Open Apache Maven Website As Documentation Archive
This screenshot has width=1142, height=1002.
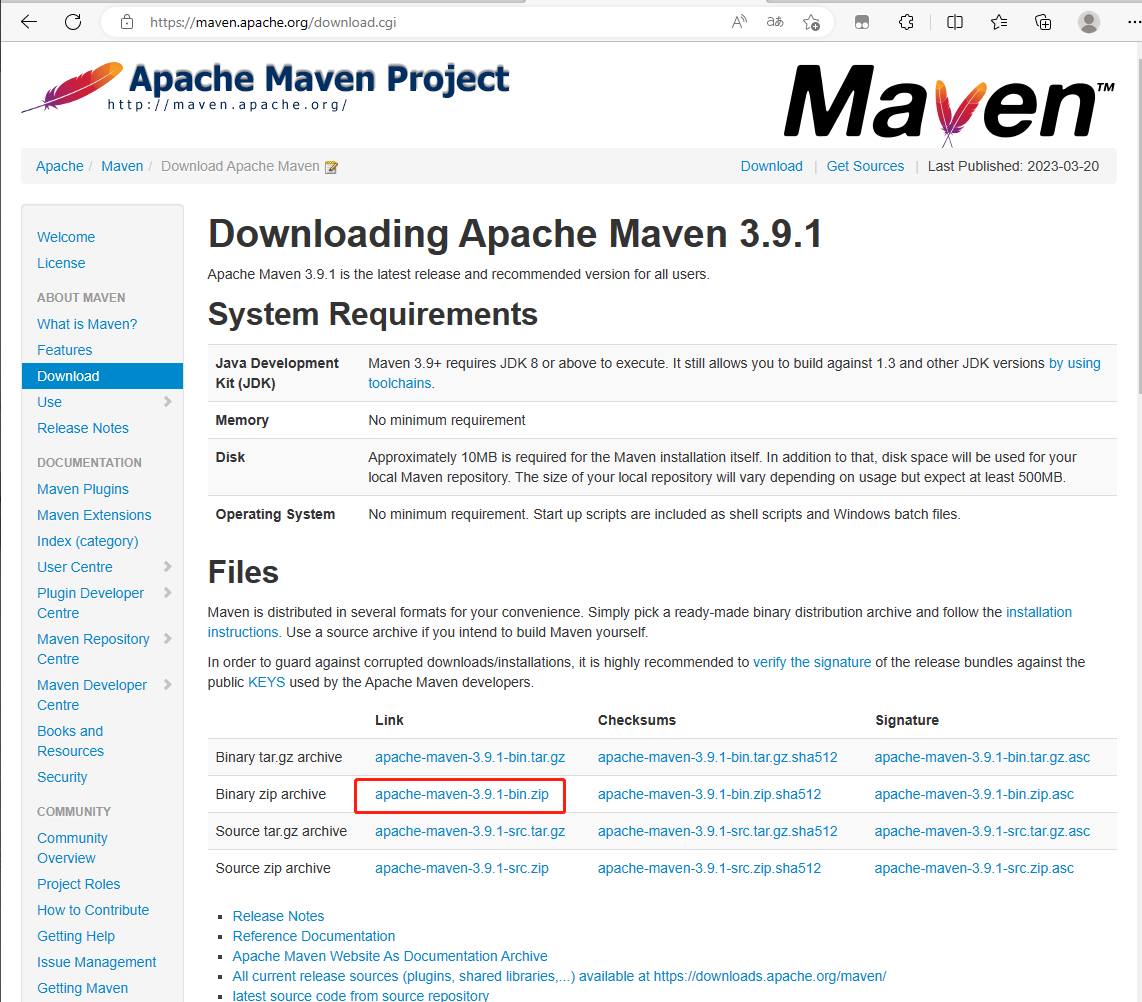coord(390,956)
